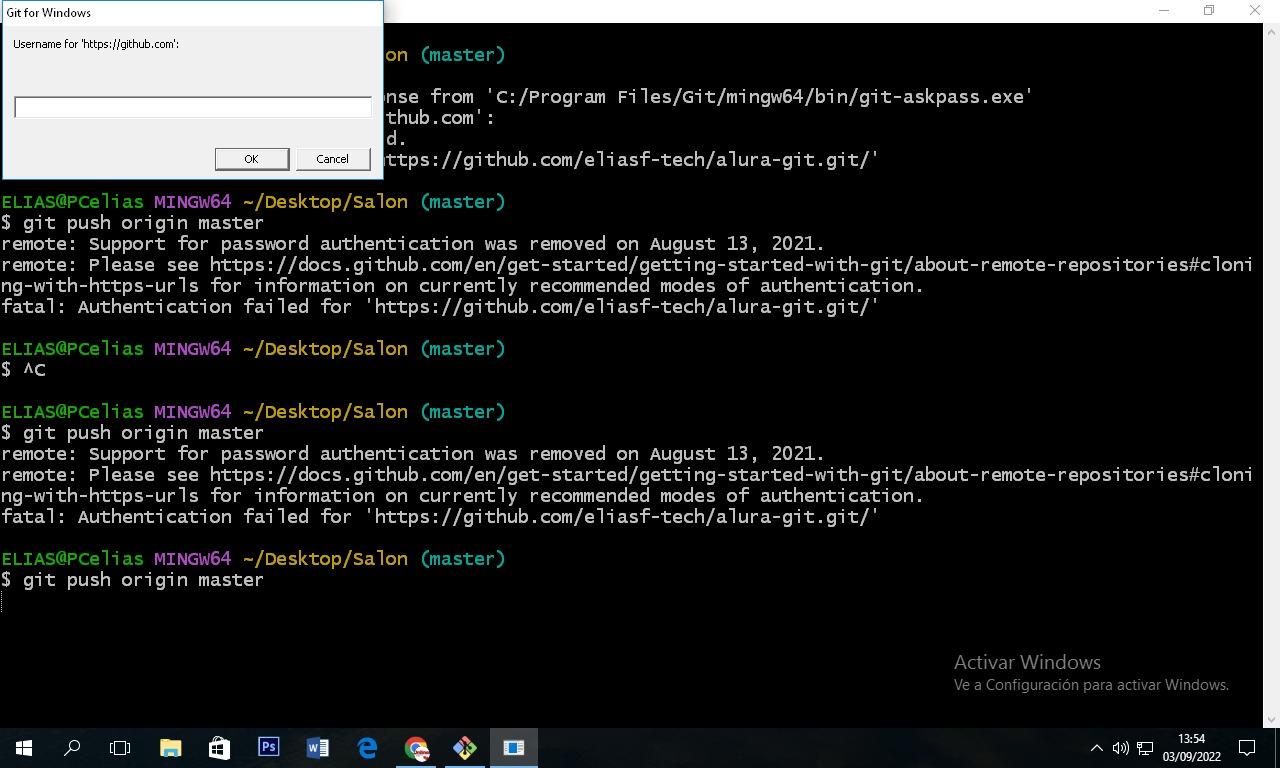Click the first 'fatal: Authentication failed' line
The image size is (1280, 768).
(440, 307)
